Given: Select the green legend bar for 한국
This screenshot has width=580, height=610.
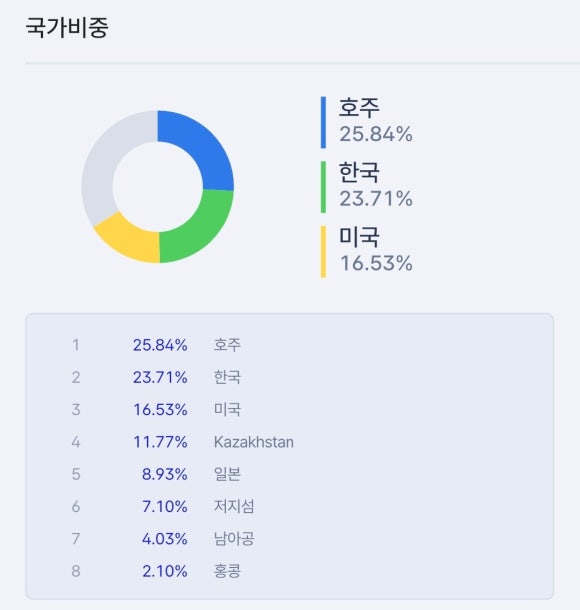Looking at the screenshot, I should click(x=323, y=187).
